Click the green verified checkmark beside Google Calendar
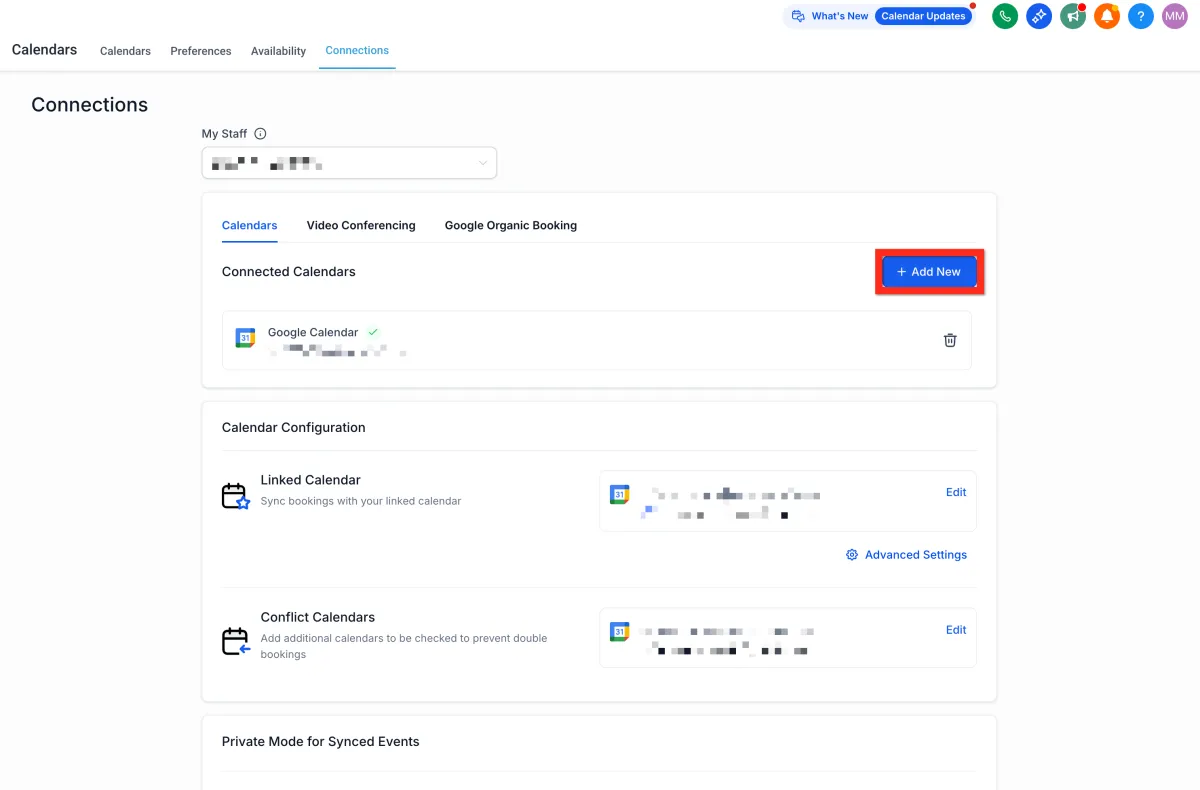Viewport: 1200px width, 790px height. pos(373,332)
